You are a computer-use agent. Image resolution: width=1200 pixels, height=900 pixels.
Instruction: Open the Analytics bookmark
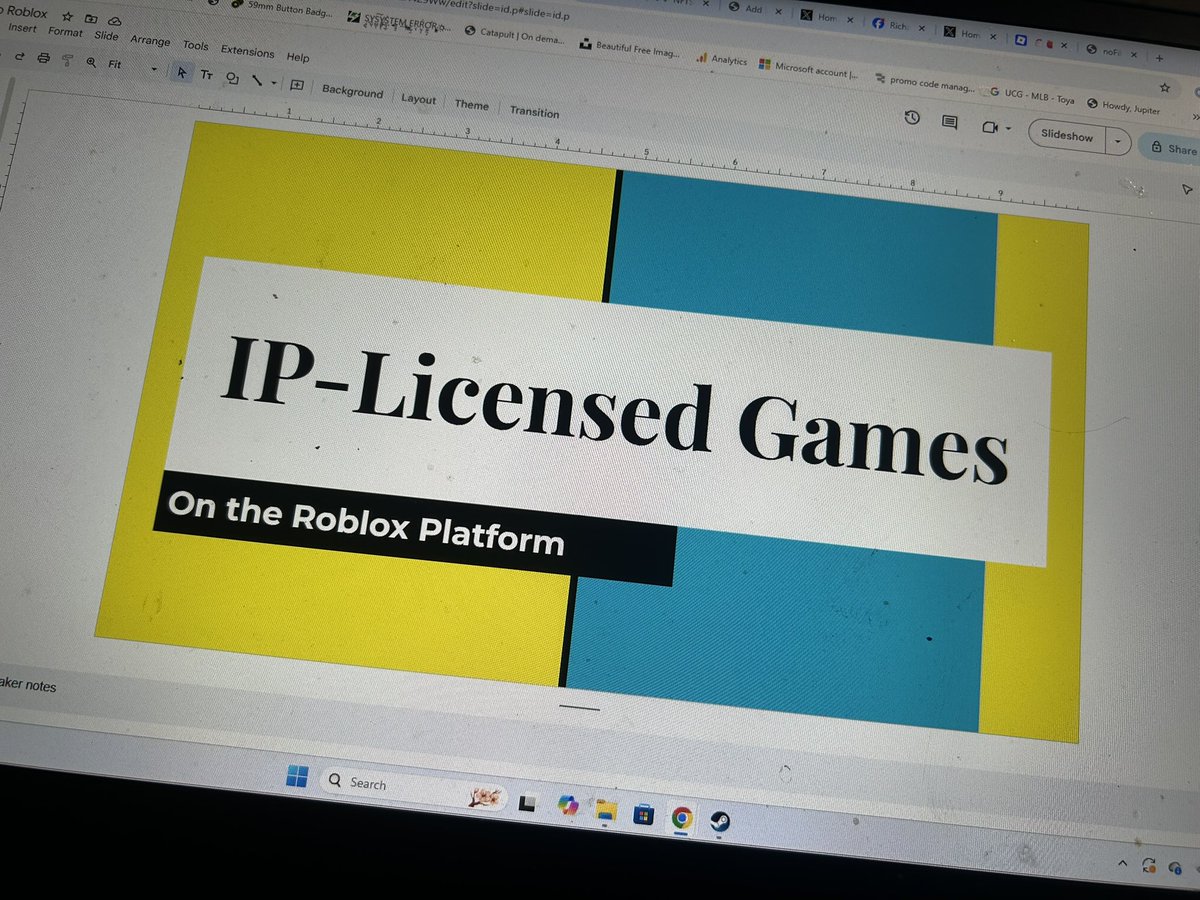point(723,61)
